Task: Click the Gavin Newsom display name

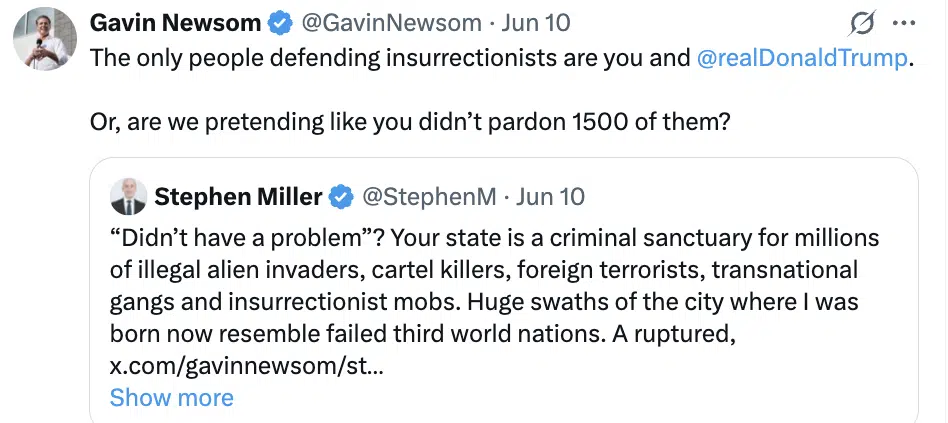Action: (x=175, y=24)
